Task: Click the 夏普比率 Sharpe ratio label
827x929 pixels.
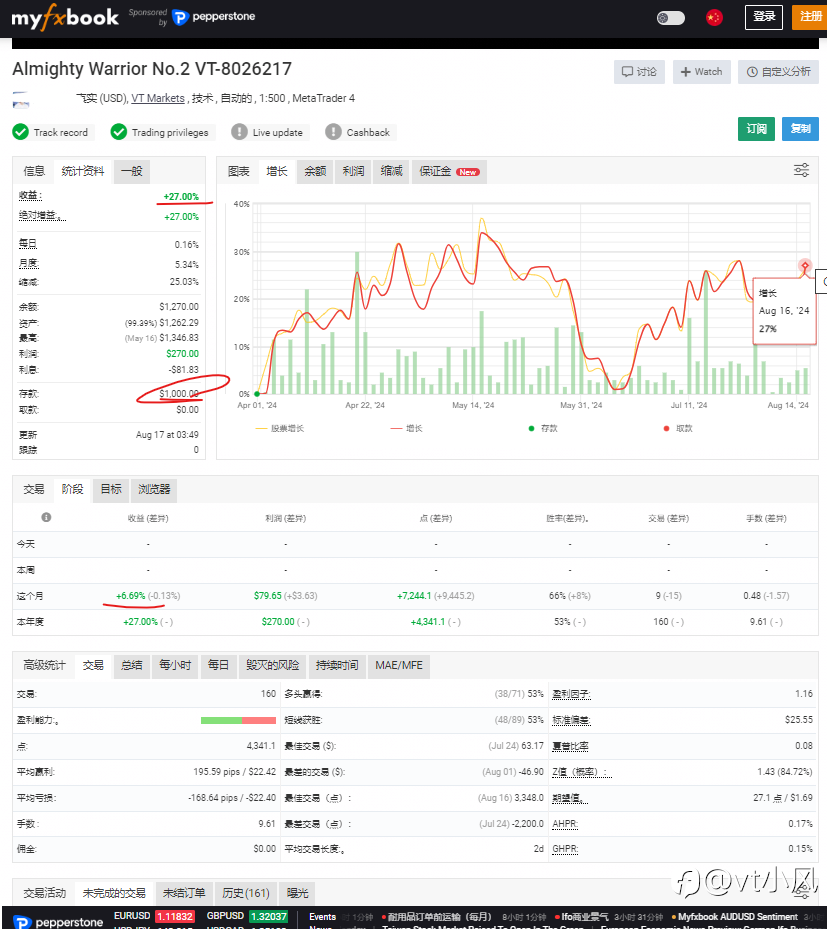Action: 570,747
